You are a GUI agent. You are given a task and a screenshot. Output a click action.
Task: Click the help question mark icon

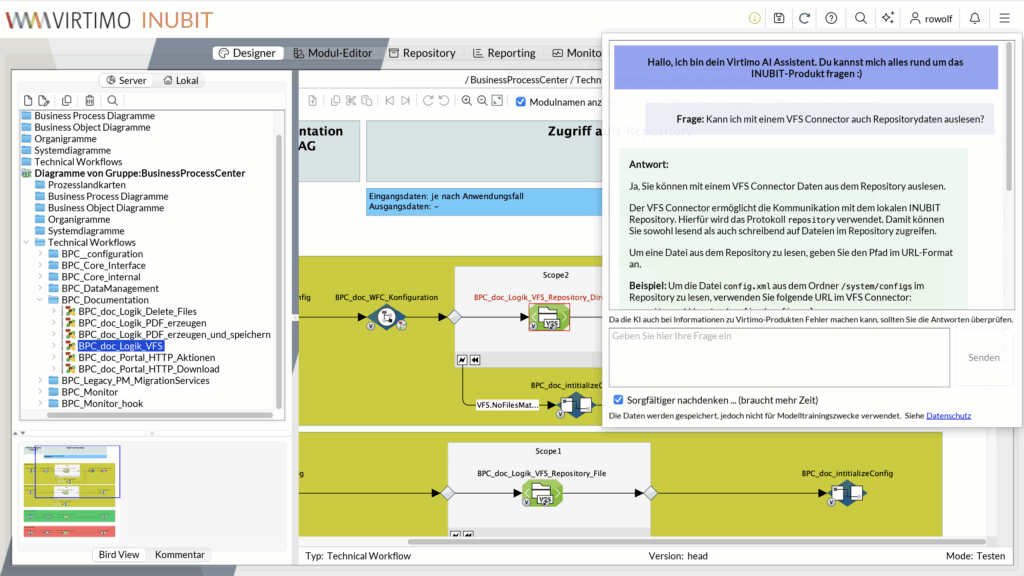(831, 18)
